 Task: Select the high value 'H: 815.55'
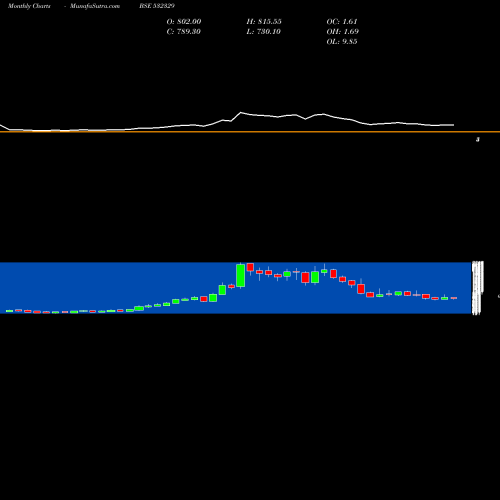[264, 22]
